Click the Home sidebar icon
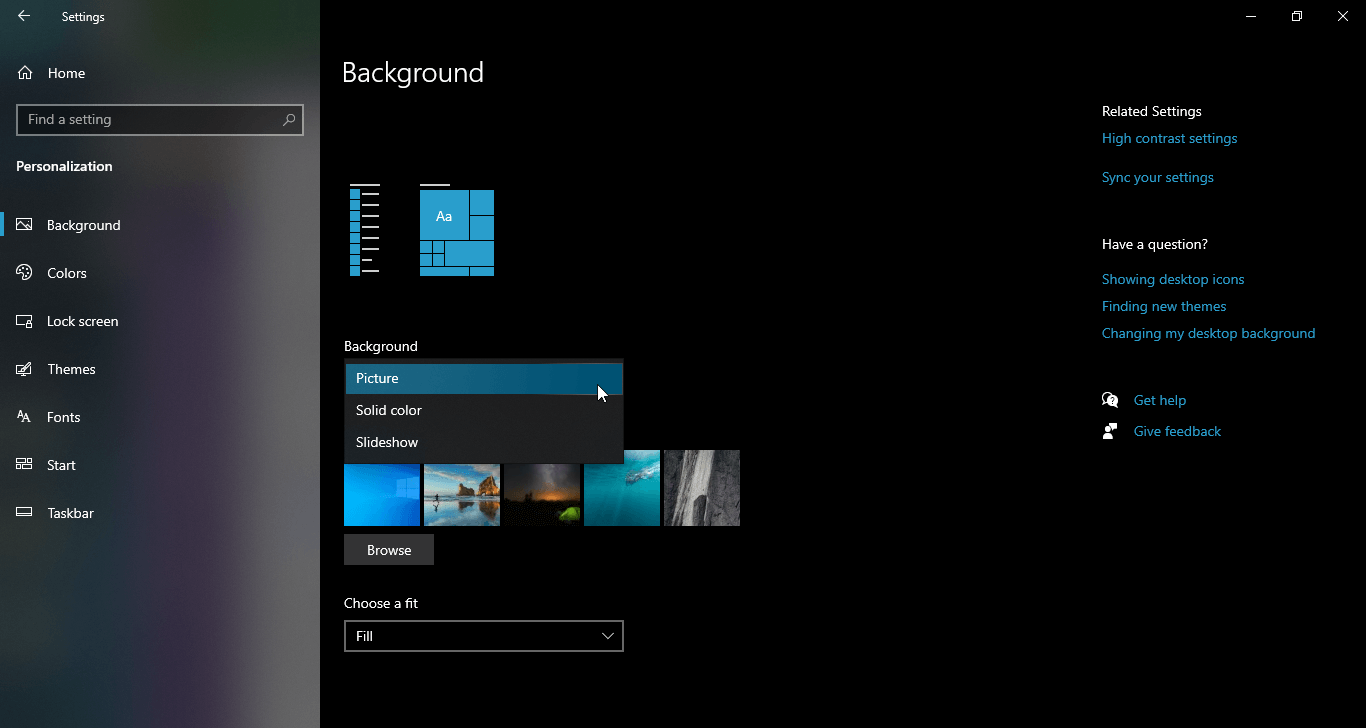This screenshot has height=728, width=1366. pyautogui.click(x=23, y=72)
